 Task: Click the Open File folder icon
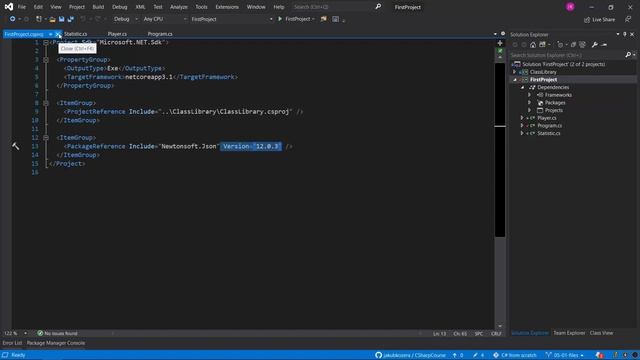(52, 19)
